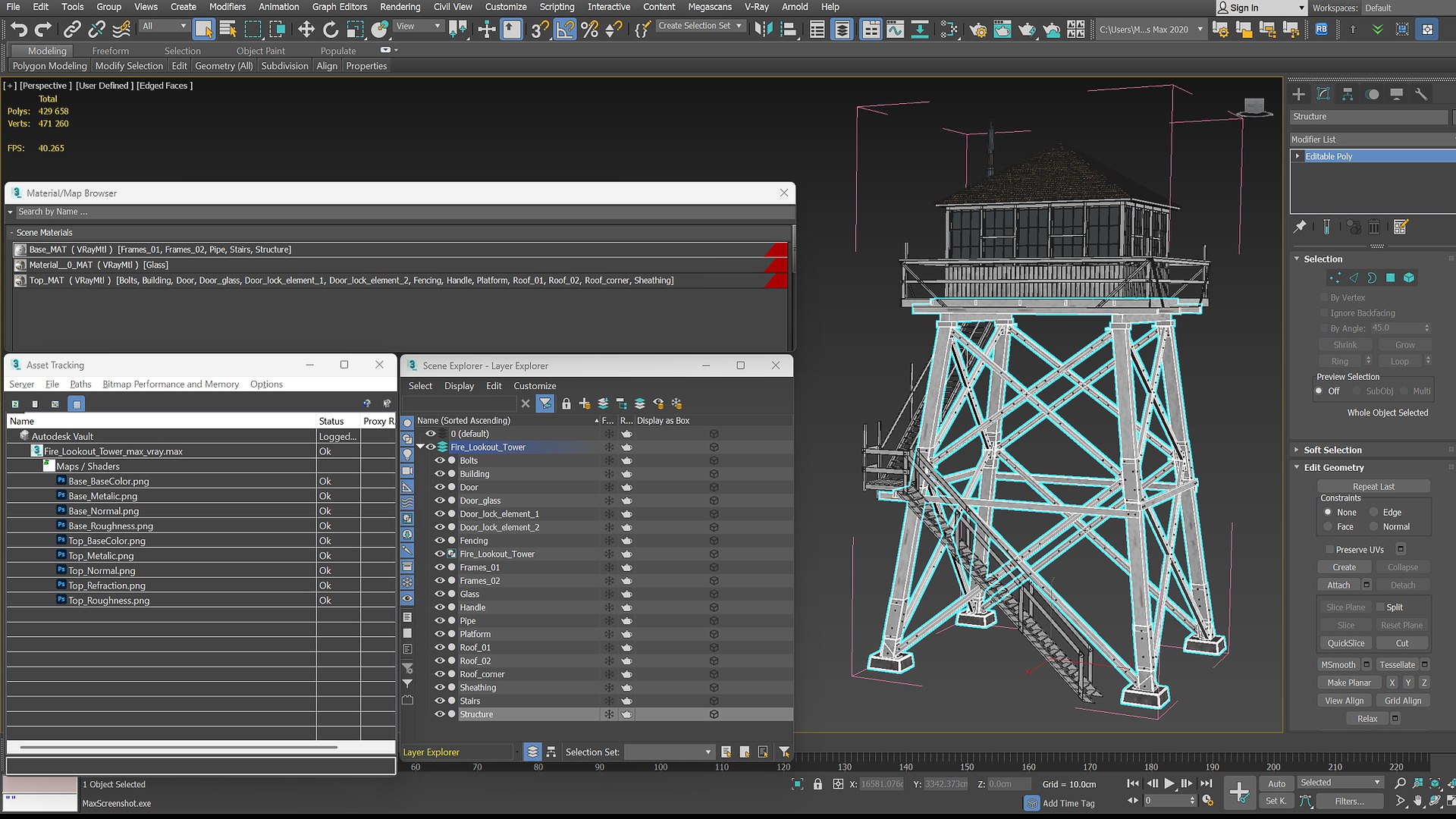The width and height of the screenshot is (1456, 819).
Task: Open Select by Name dialog
Action: click(x=227, y=30)
